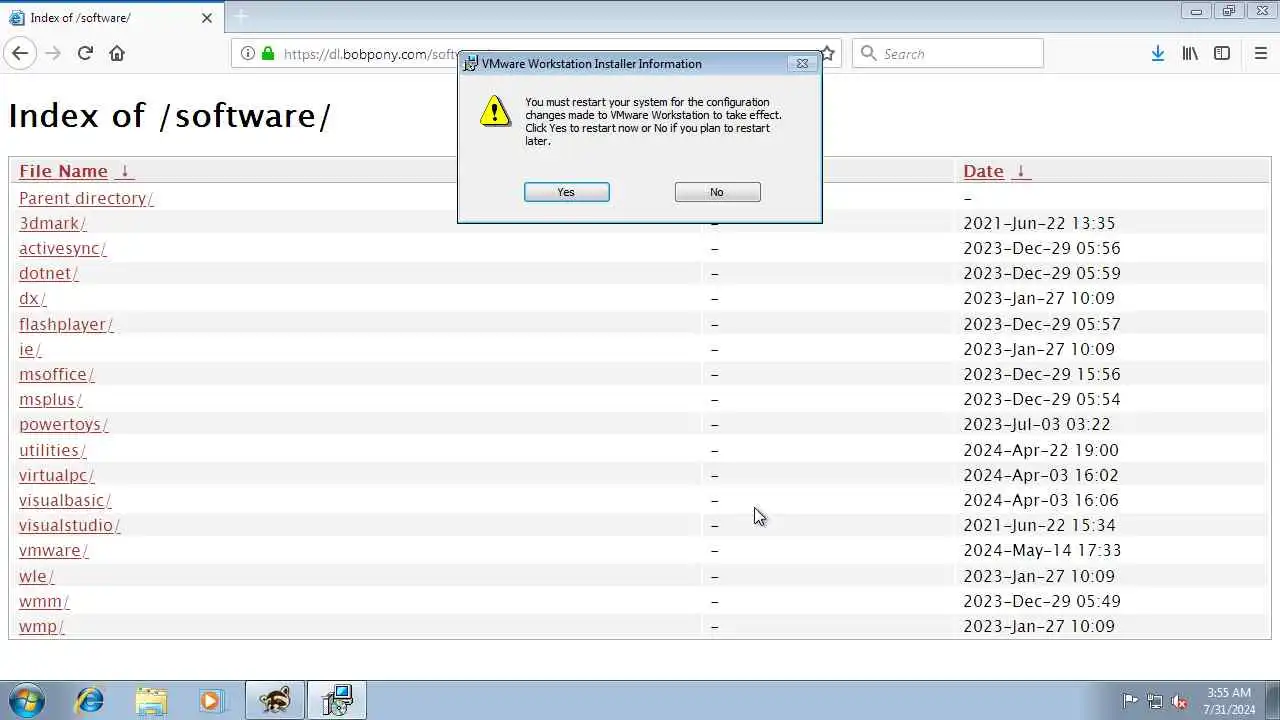
Task: Click the network tray icon
Action: 1155,701
